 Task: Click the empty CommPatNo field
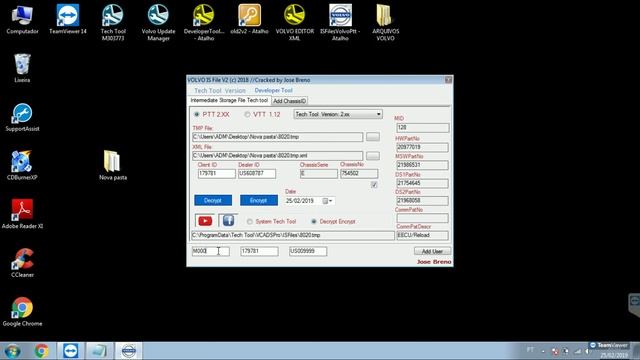(x=422, y=218)
